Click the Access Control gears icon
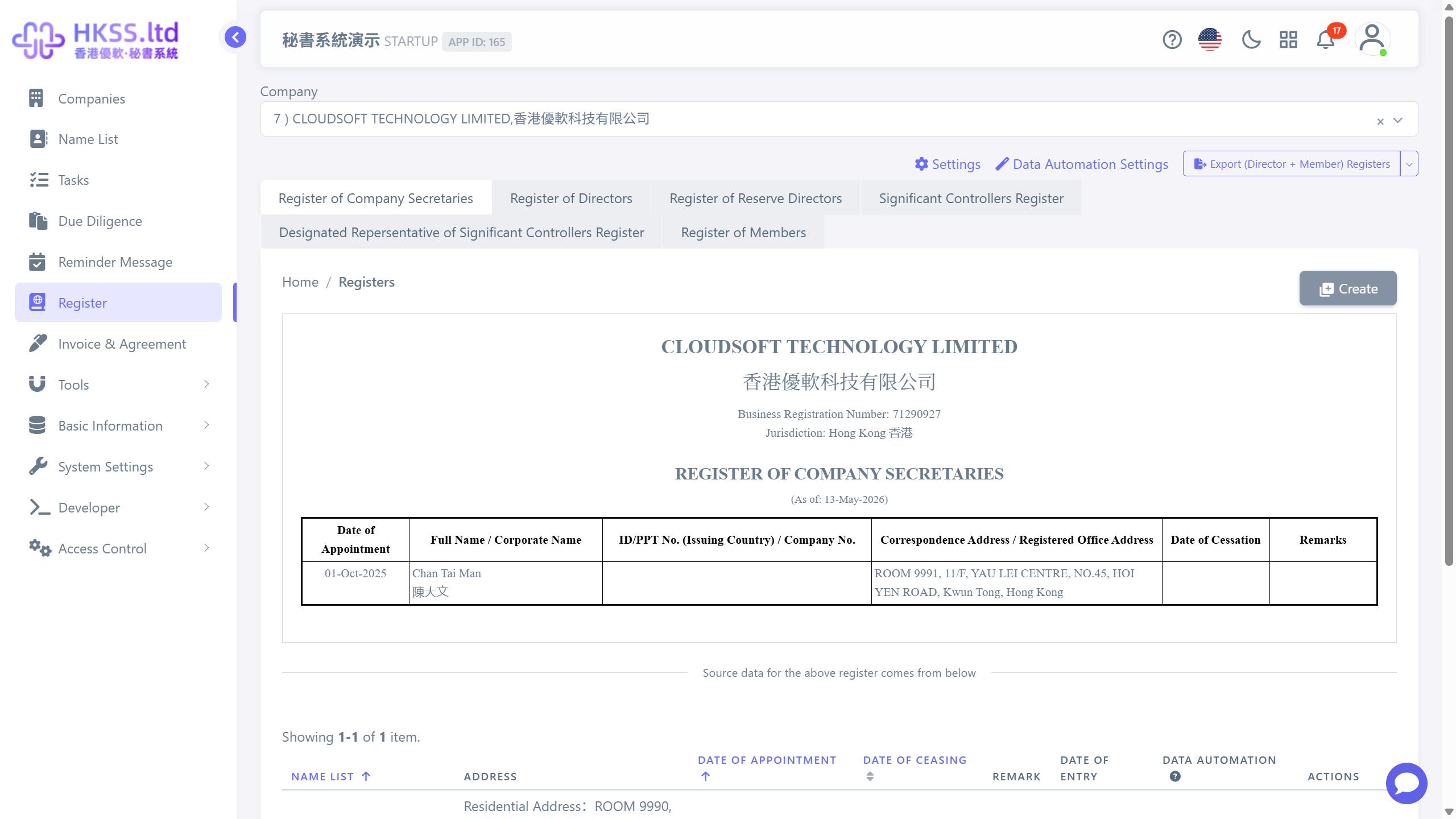The height and width of the screenshot is (819, 1456). click(40, 548)
